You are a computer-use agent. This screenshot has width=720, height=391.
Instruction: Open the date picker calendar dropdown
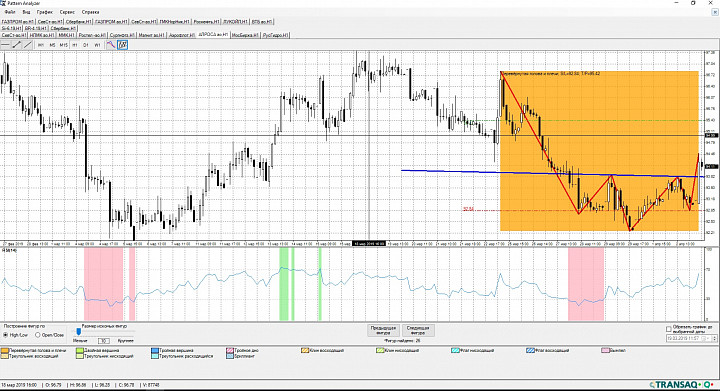pos(704,338)
